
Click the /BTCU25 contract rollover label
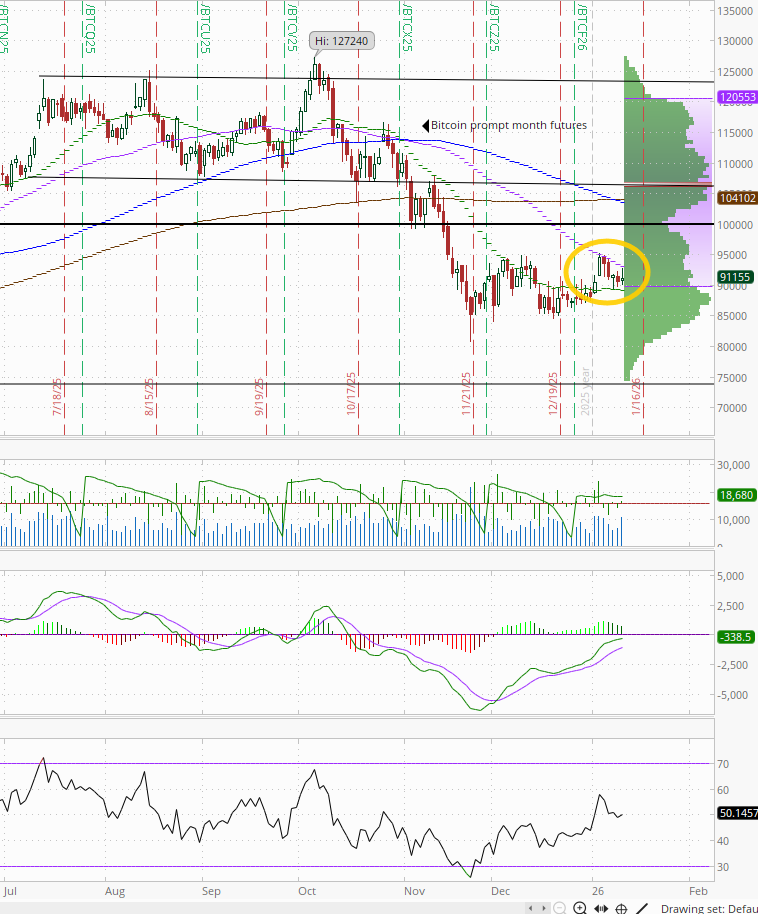pyautogui.click(x=205, y=28)
